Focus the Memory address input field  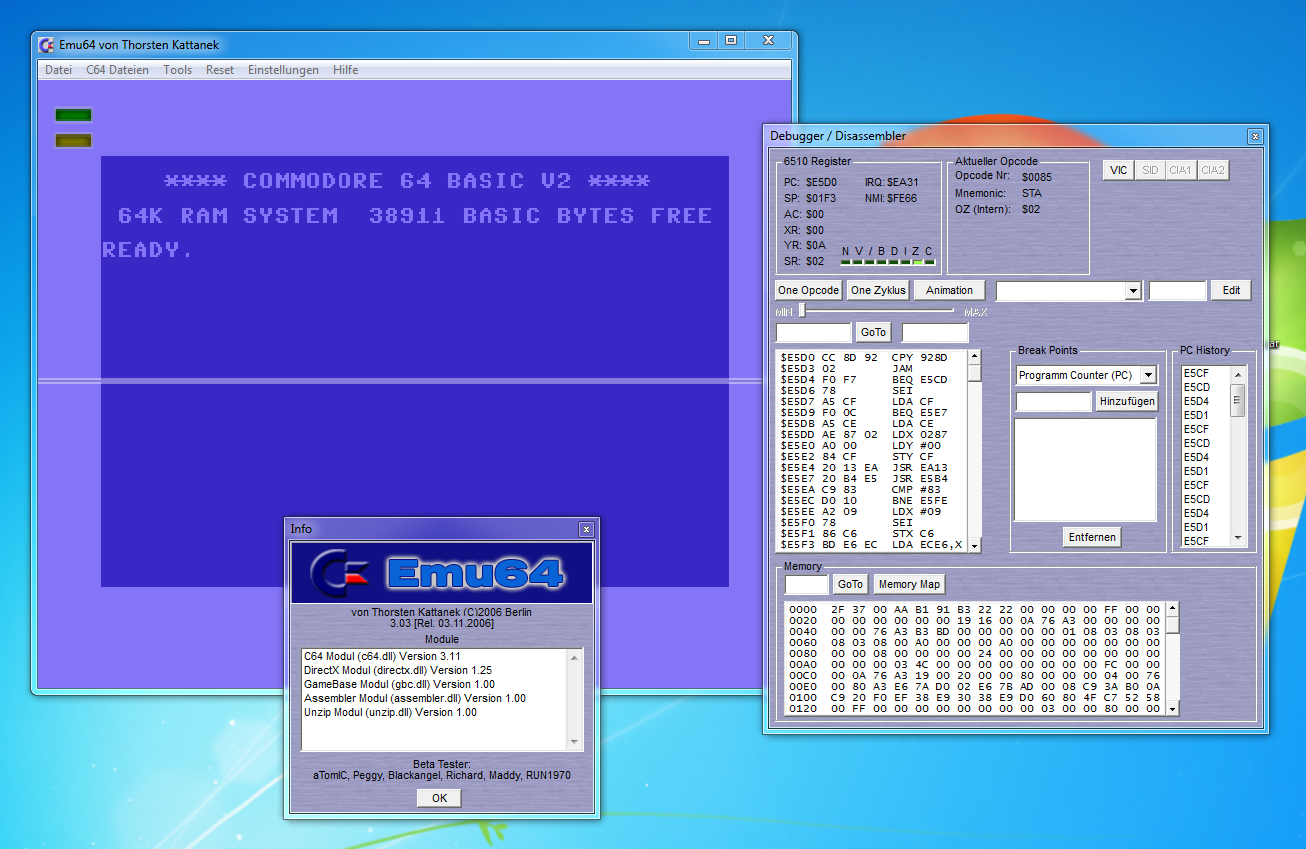tap(806, 585)
